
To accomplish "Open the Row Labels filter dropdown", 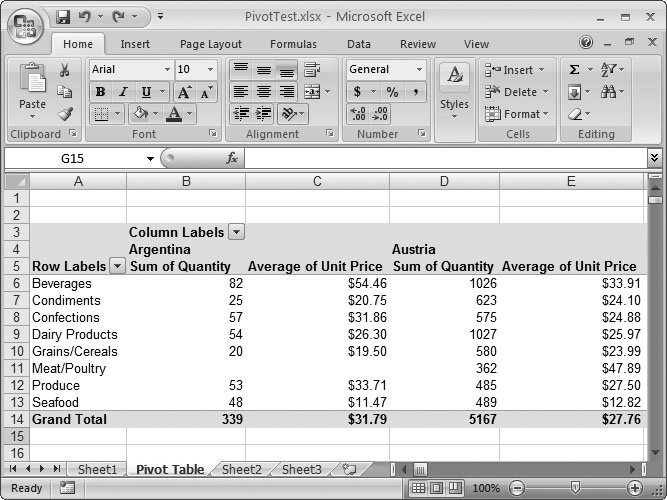I will tap(117, 266).
